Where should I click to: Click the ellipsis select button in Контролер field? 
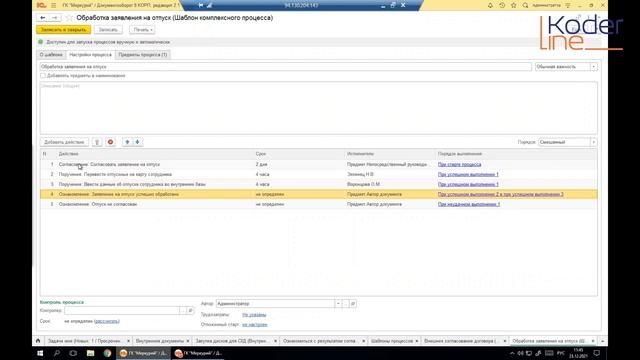[182, 311]
